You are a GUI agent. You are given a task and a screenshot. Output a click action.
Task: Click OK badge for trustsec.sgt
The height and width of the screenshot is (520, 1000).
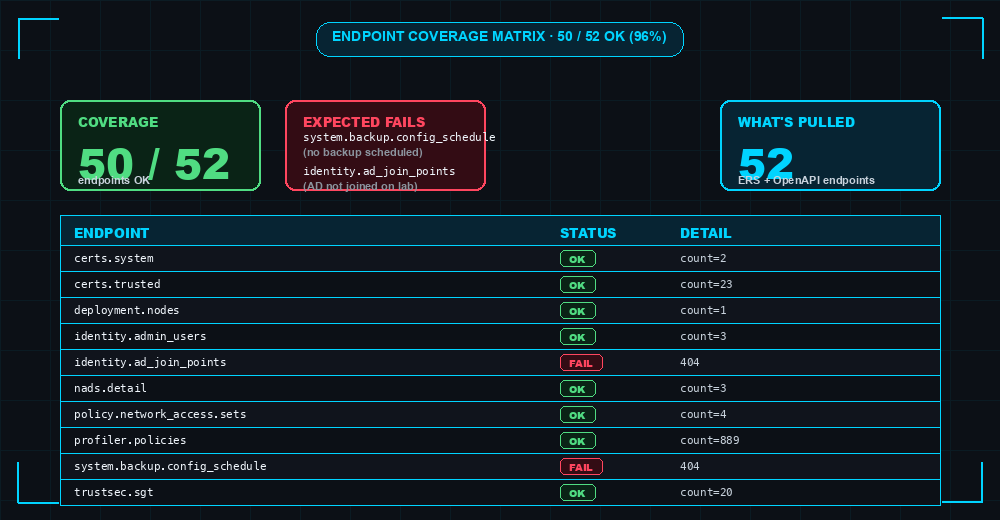(x=578, y=493)
